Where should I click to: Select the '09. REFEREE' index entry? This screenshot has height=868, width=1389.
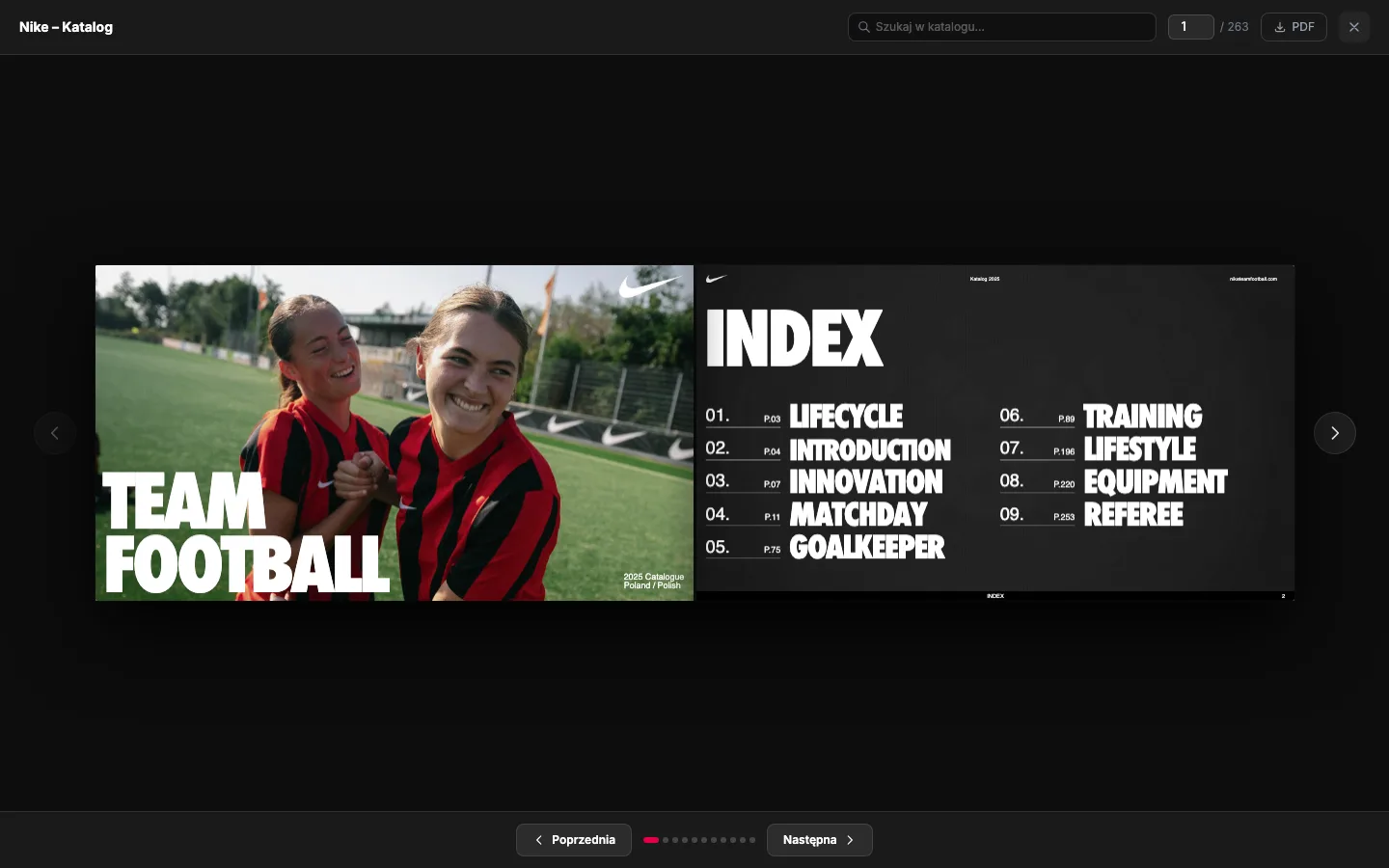pos(1091,514)
